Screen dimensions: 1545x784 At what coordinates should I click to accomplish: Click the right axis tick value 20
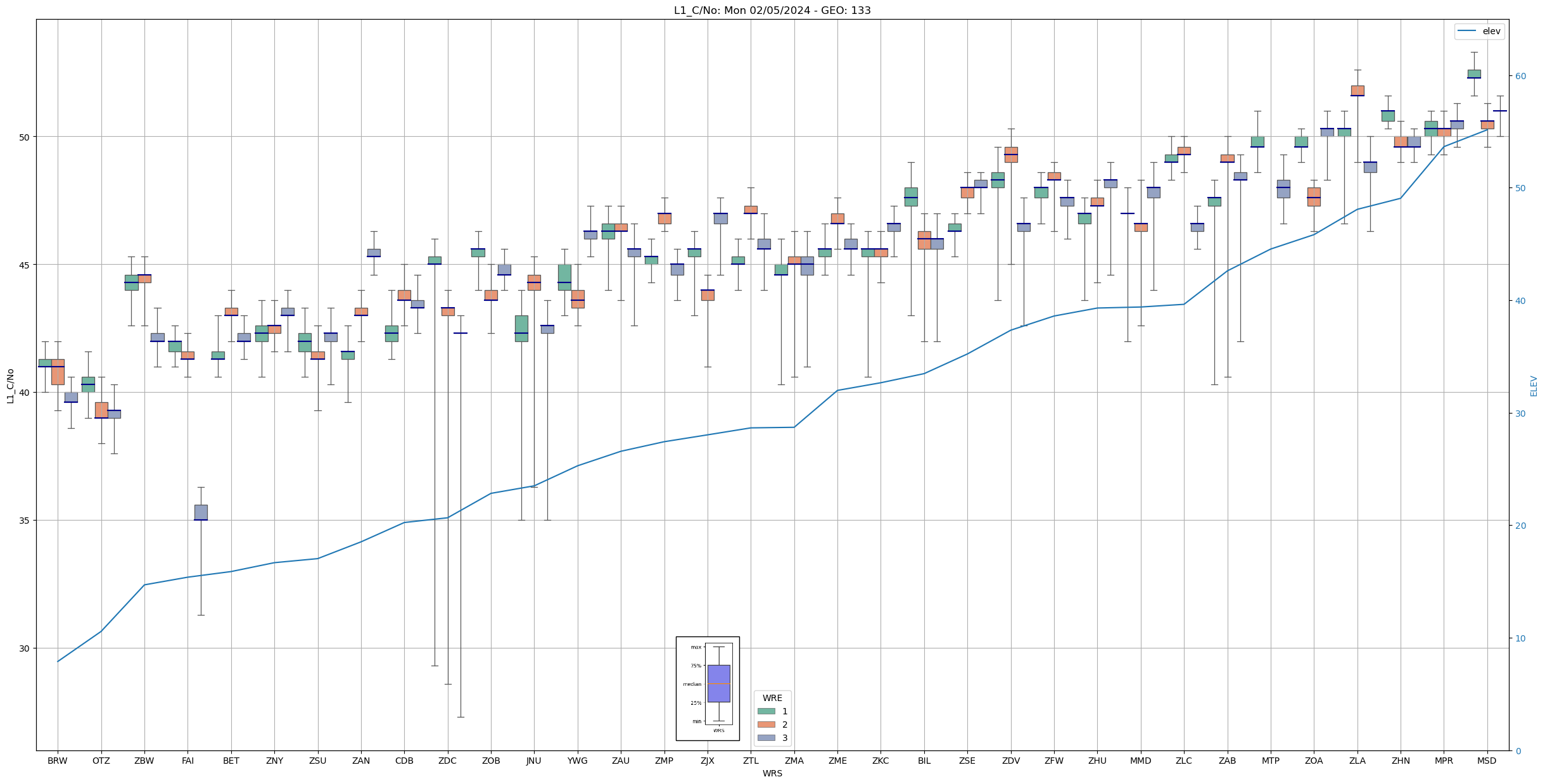[1520, 526]
